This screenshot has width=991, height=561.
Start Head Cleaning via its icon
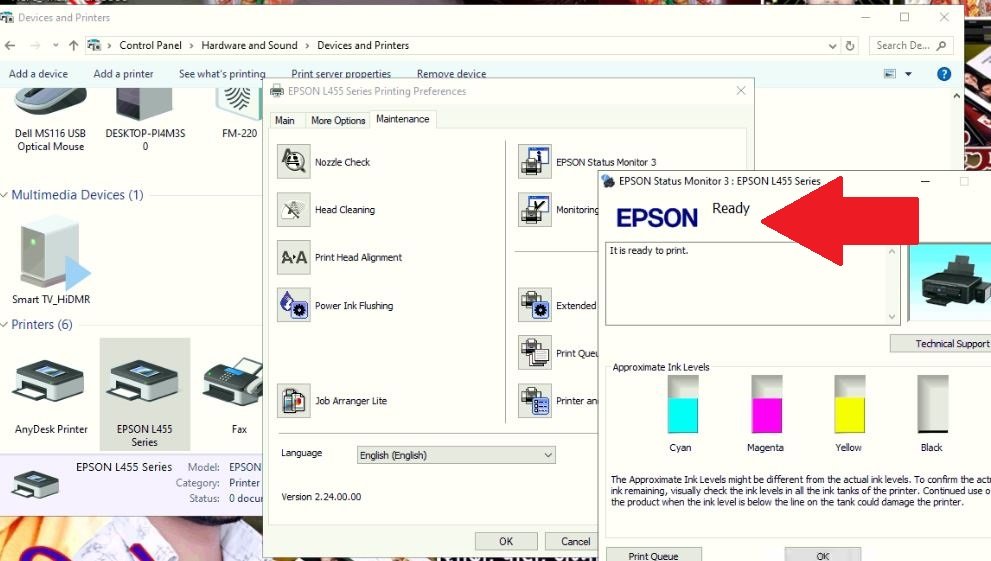(293, 209)
